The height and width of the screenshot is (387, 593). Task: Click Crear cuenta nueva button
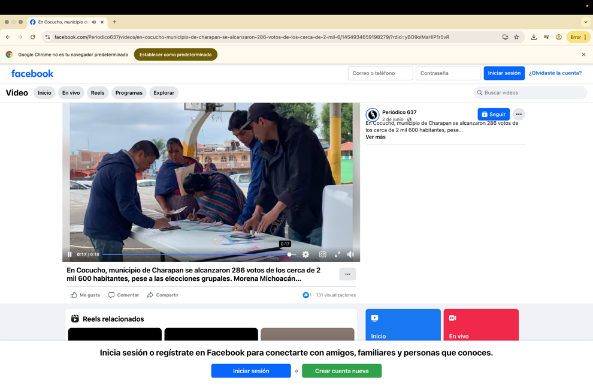(x=342, y=371)
